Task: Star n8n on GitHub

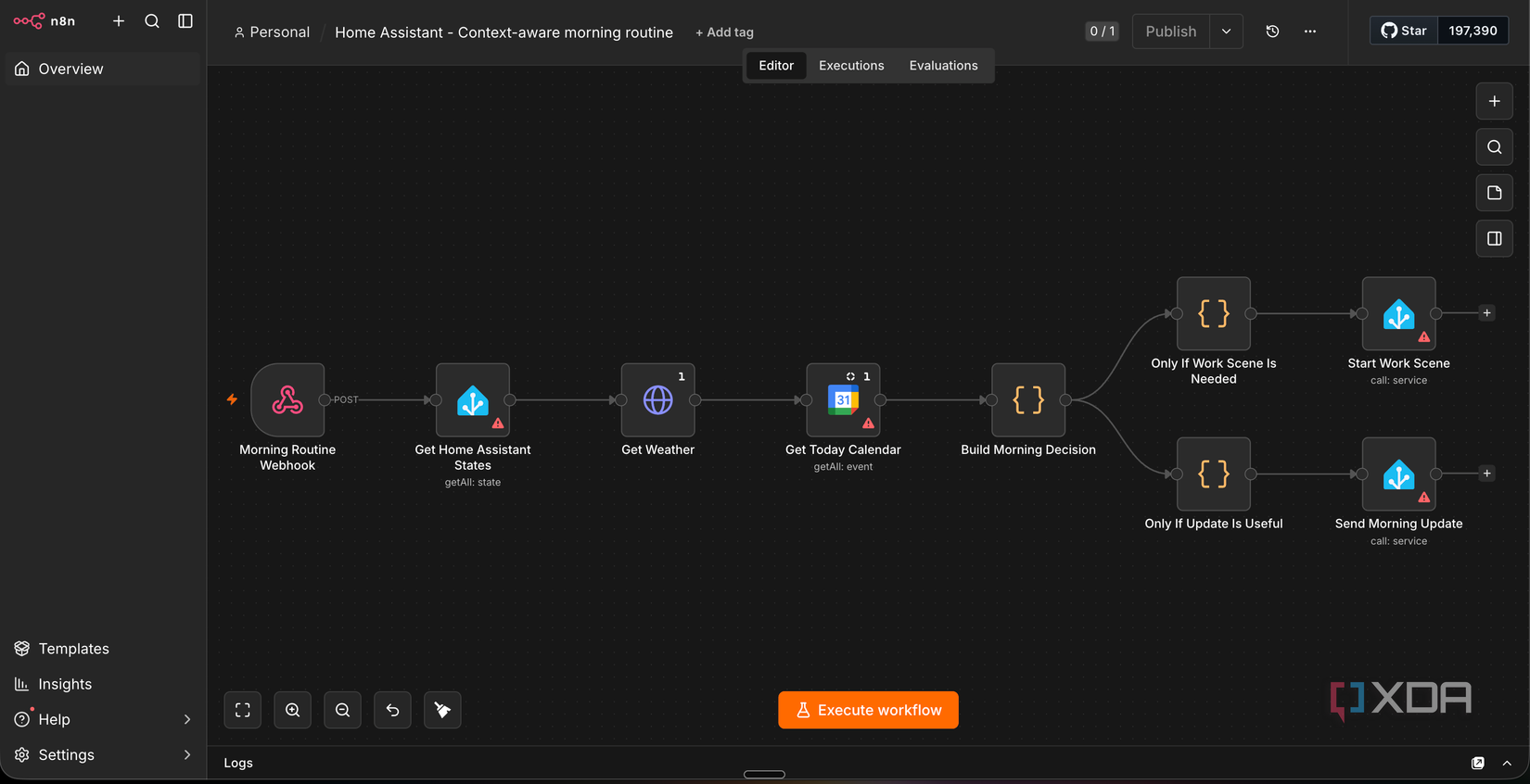Action: point(1404,31)
